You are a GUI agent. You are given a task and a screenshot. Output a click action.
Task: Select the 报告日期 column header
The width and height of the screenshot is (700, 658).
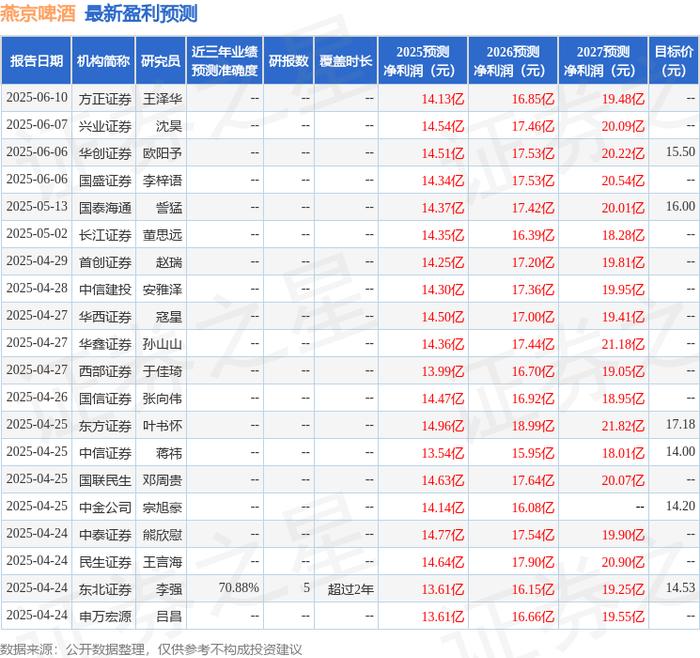36,61
